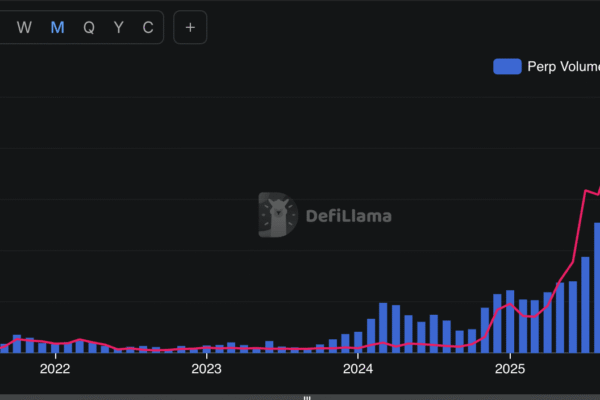The height and width of the screenshot is (400, 600).
Task: Click the 2025 x-axis label
Action: point(509,369)
